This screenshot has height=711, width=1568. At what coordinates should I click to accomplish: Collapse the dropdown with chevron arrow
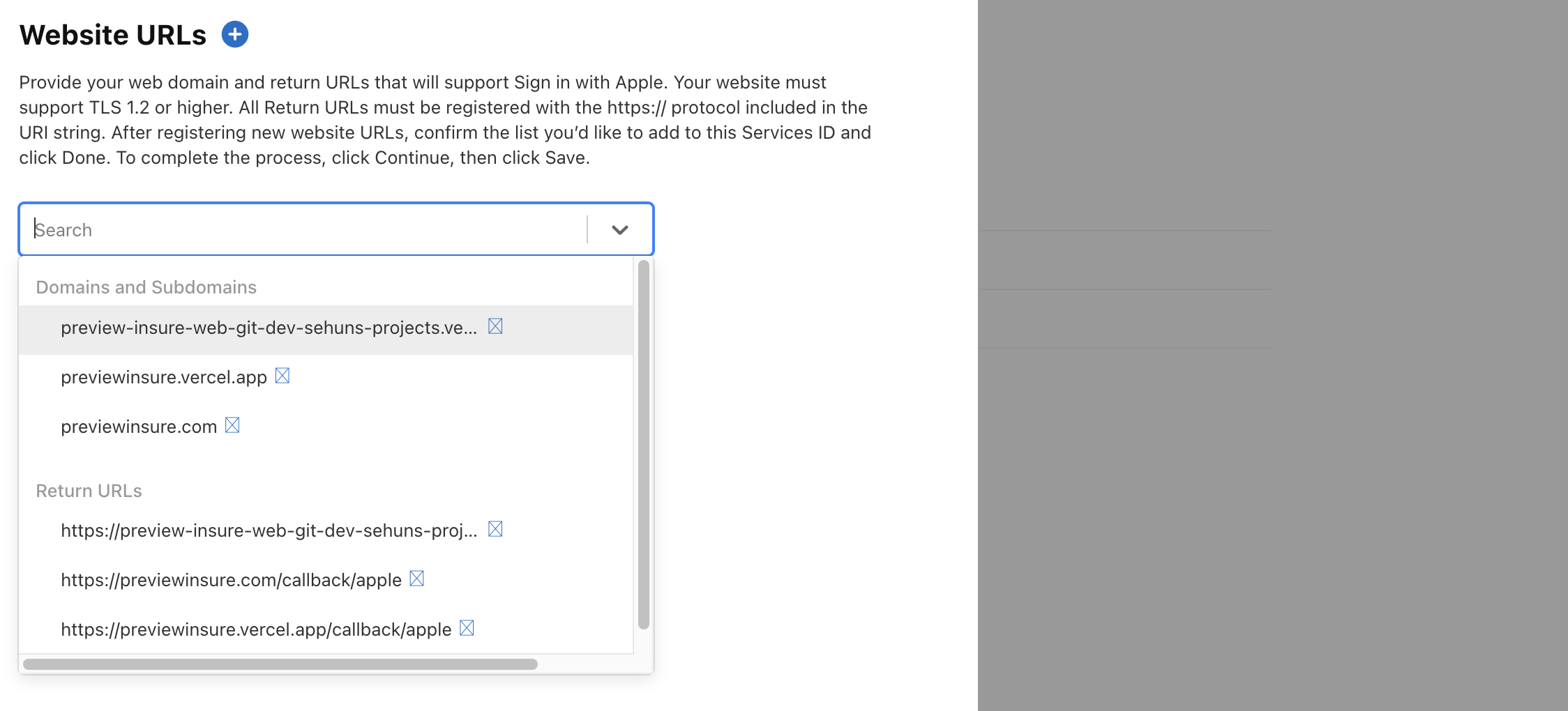[x=620, y=229]
